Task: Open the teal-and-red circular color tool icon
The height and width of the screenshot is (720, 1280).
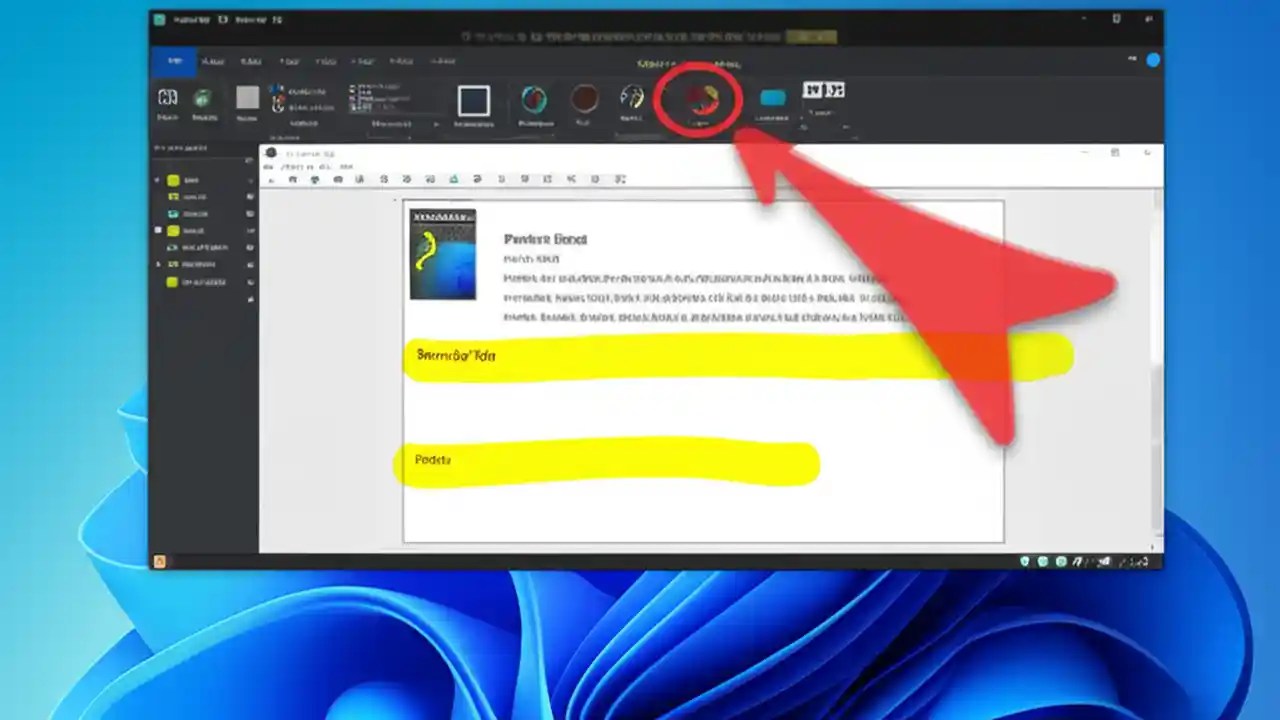Action: 535,100
